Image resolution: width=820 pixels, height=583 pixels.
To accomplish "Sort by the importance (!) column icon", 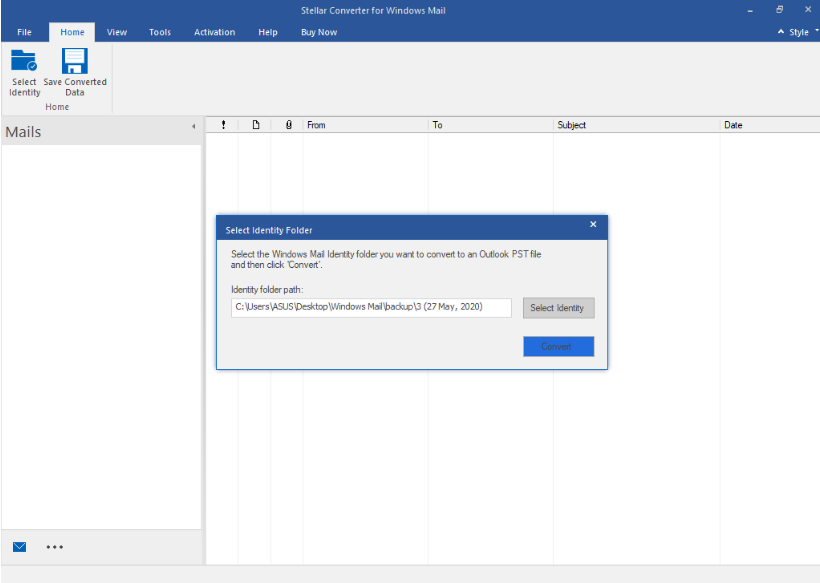I will tap(223, 124).
